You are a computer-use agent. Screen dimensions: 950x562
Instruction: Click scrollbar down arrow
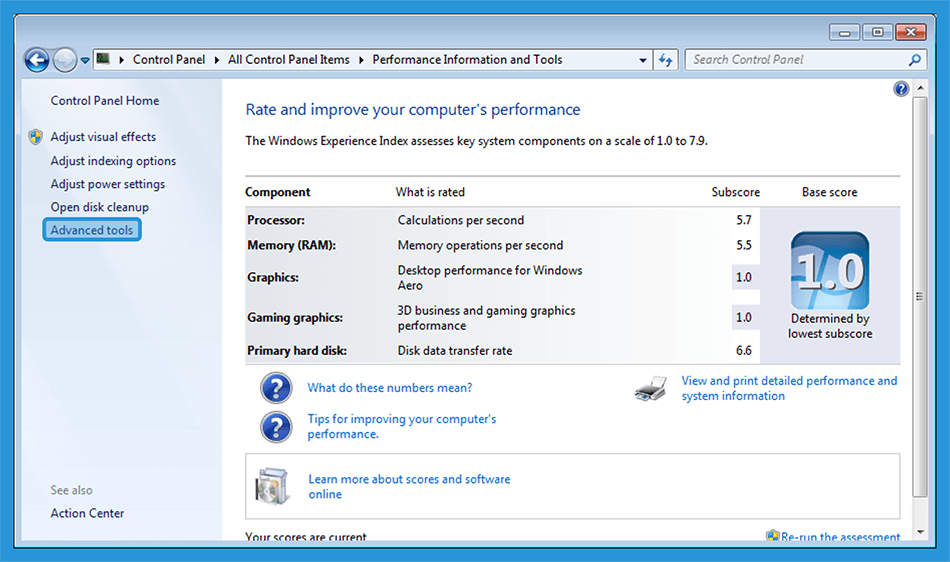[x=920, y=532]
